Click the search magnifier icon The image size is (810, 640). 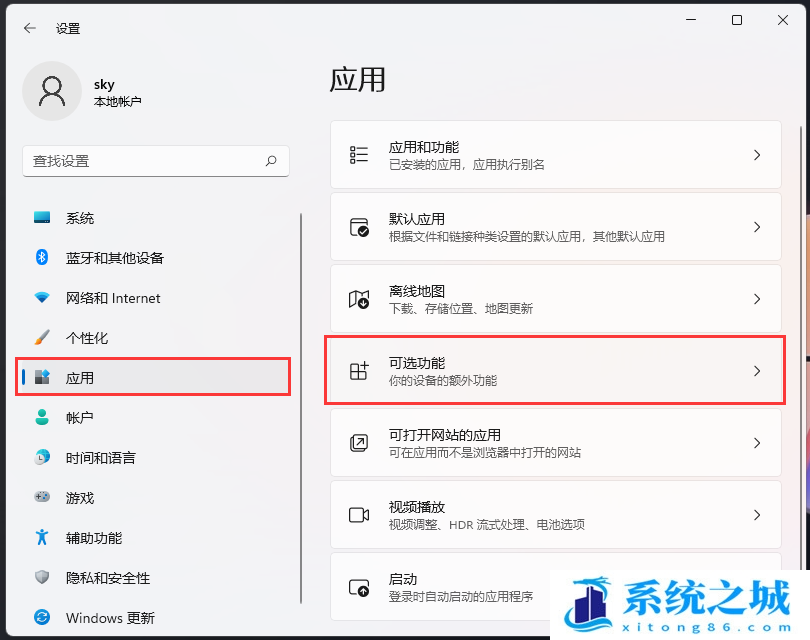coord(271,161)
